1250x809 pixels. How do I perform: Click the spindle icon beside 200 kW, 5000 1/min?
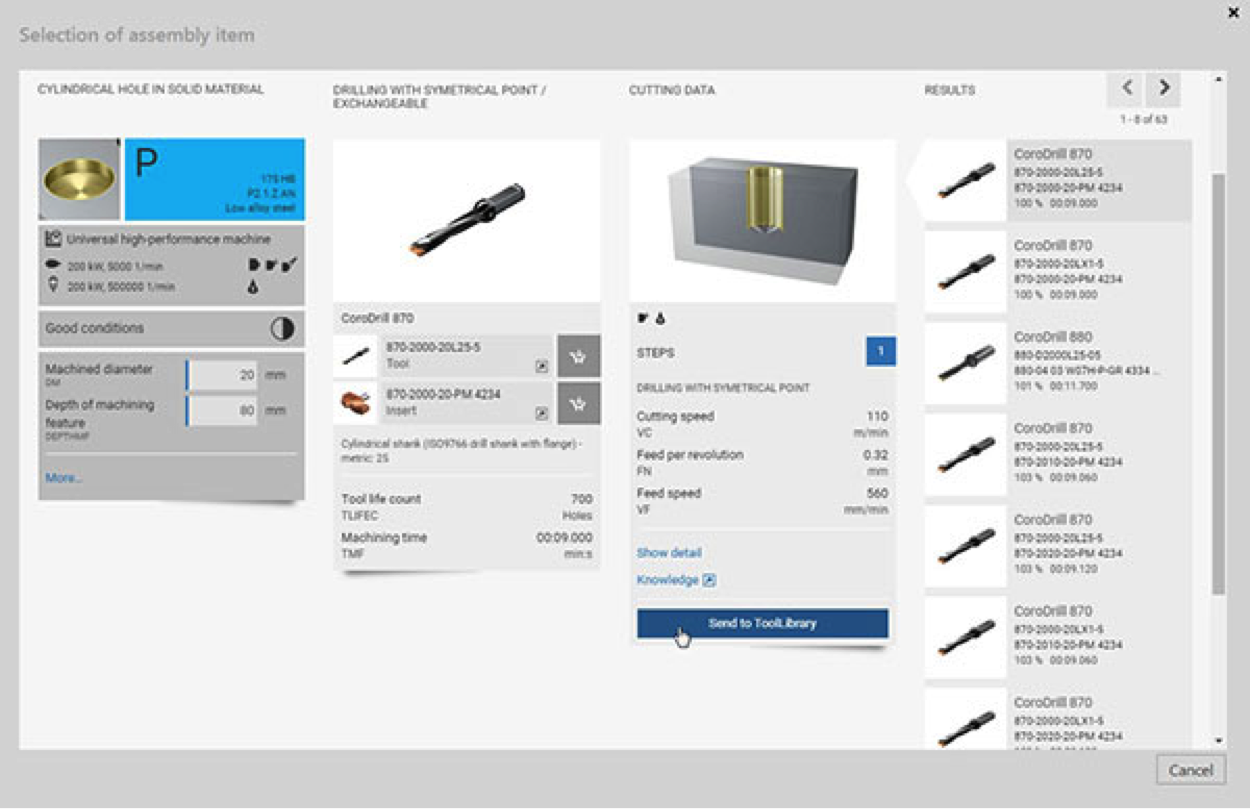click(53, 266)
